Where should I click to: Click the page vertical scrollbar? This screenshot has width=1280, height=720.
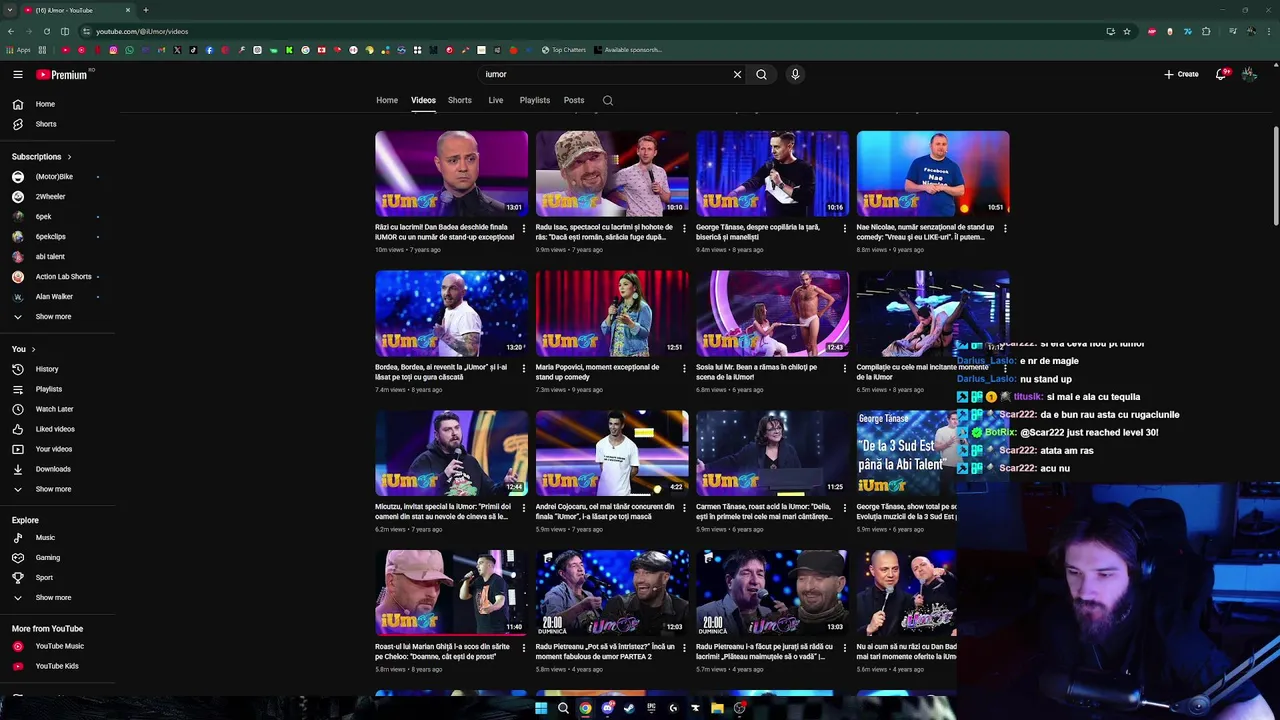click(x=1275, y=177)
